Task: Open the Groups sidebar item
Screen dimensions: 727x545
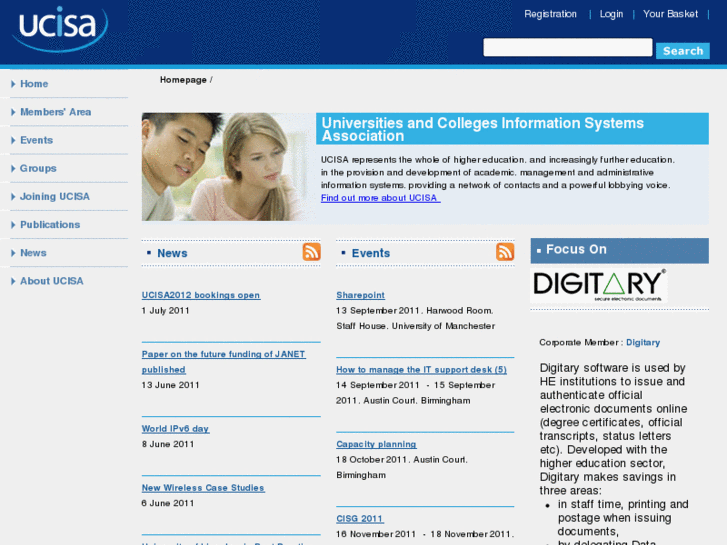Action: (x=38, y=168)
